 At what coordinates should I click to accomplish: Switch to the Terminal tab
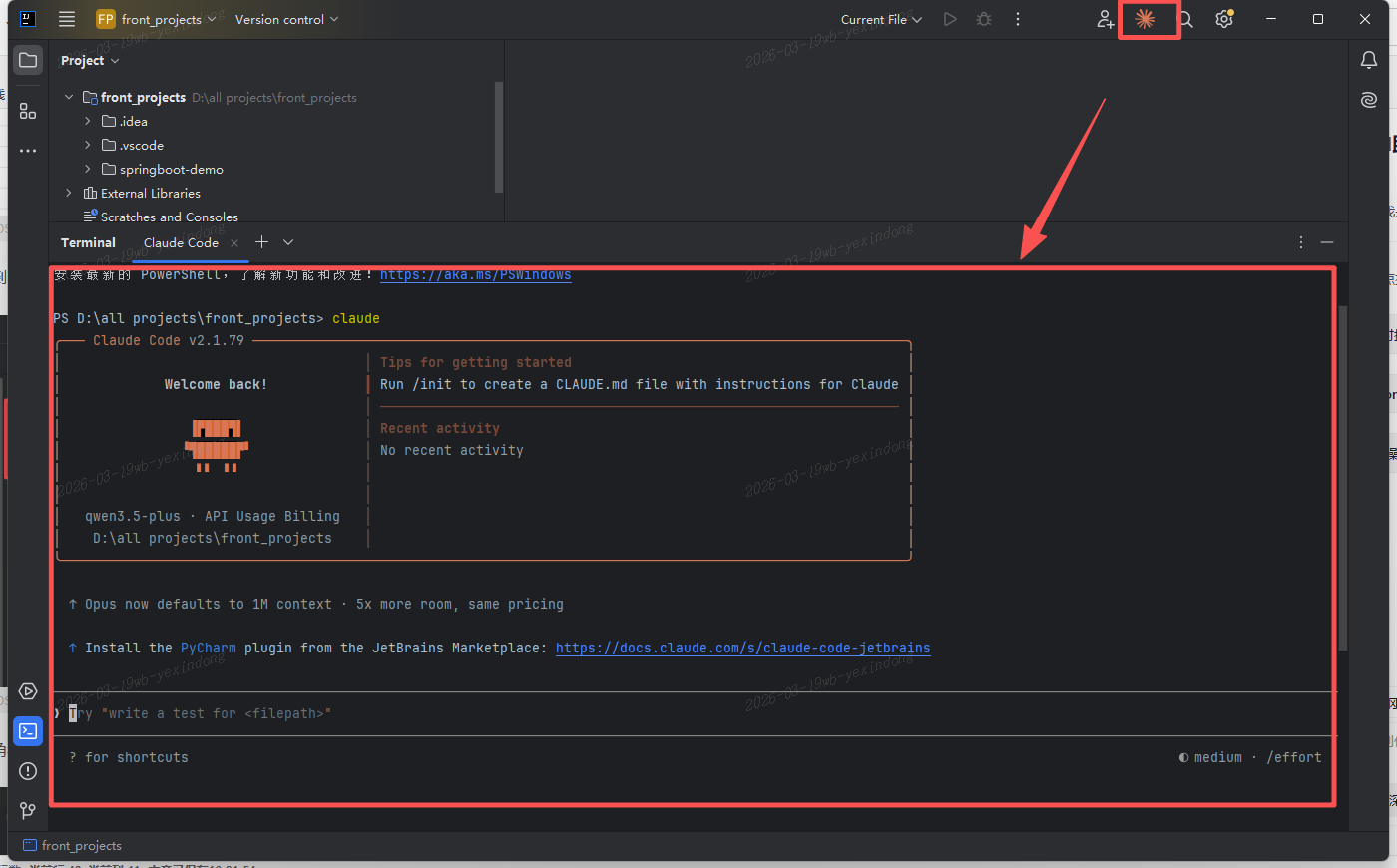click(x=88, y=242)
